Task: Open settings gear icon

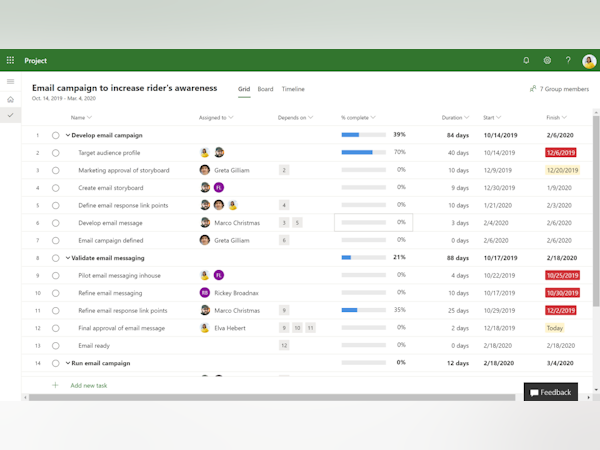Action: (x=547, y=60)
